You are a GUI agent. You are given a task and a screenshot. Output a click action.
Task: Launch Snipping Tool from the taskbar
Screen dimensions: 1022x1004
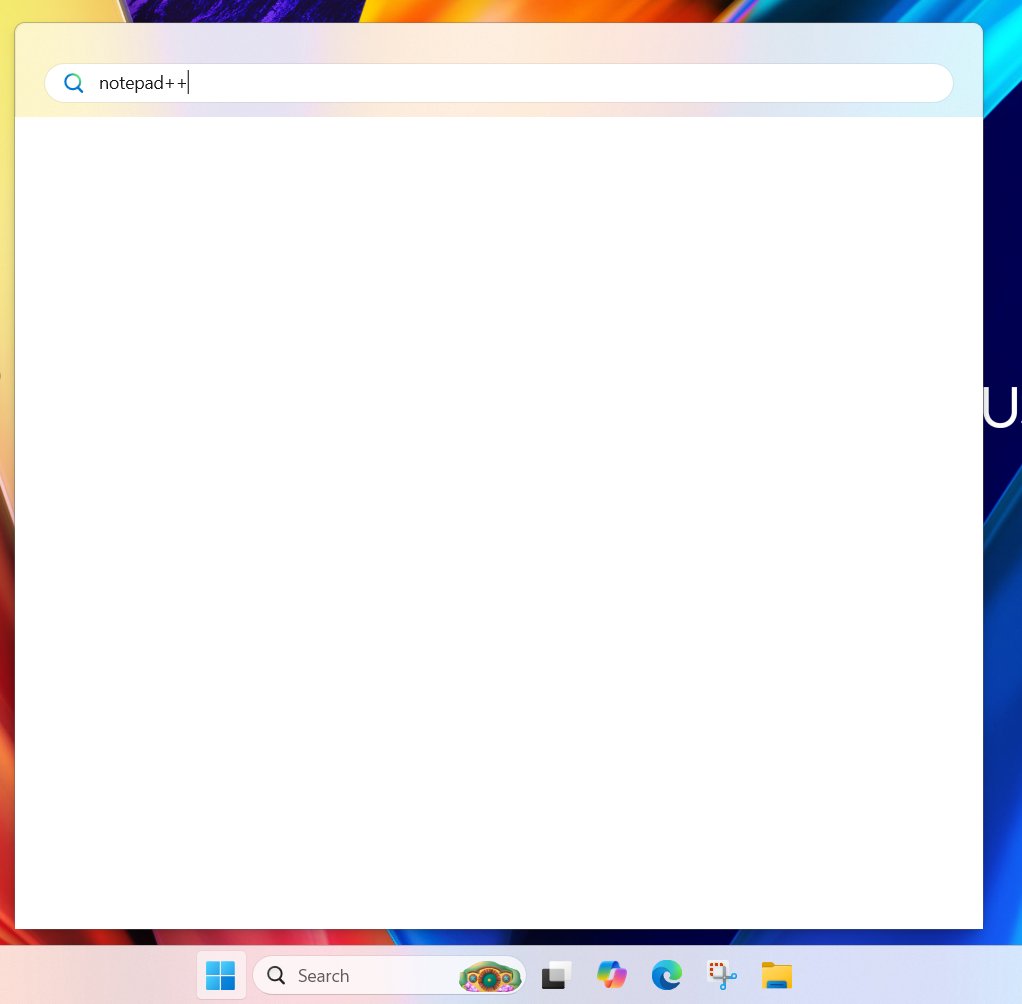coord(722,975)
